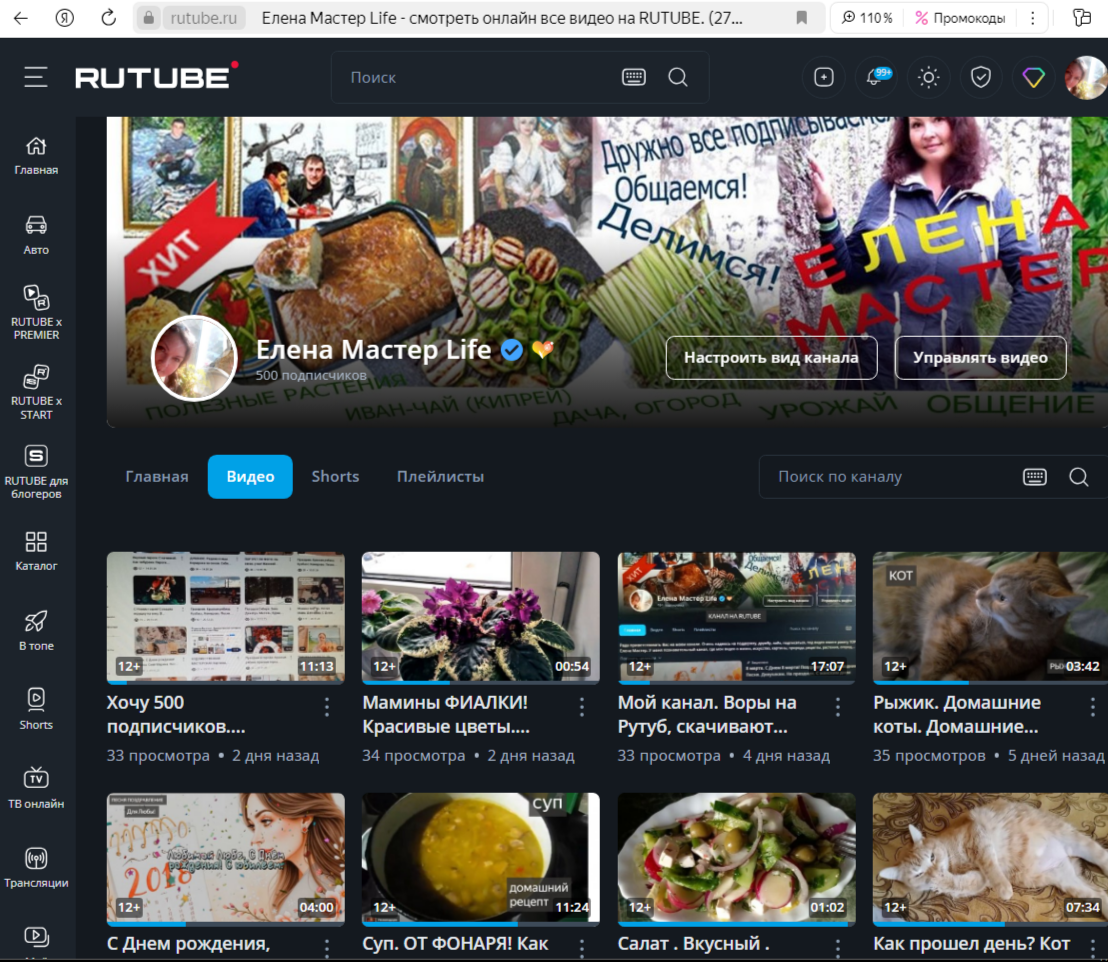Image resolution: width=1108 pixels, height=962 pixels.
Task: Open Трансляции in sidebar
Action: [36, 868]
